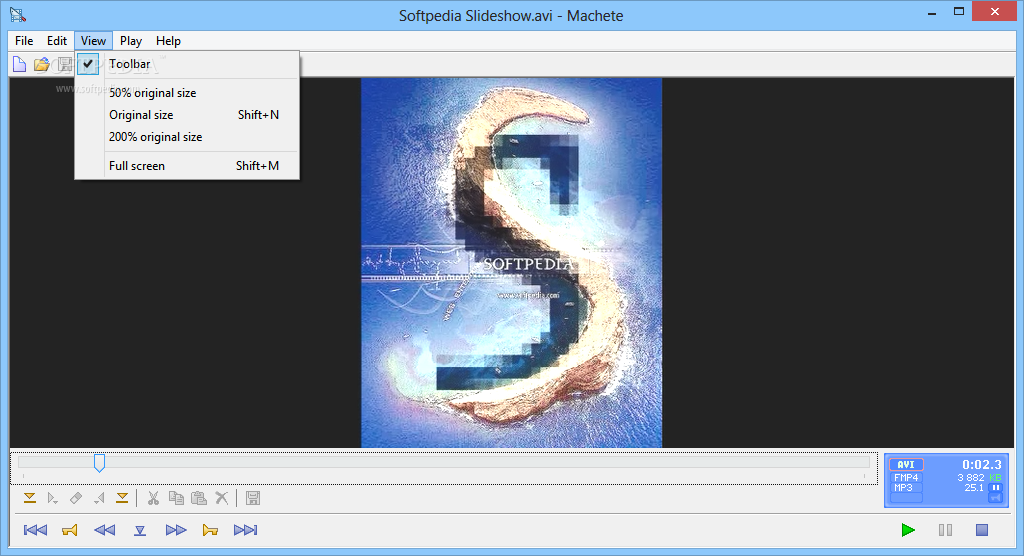The height and width of the screenshot is (556, 1024).
Task: Click the MP3 audio codec label
Action: [x=903, y=487]
